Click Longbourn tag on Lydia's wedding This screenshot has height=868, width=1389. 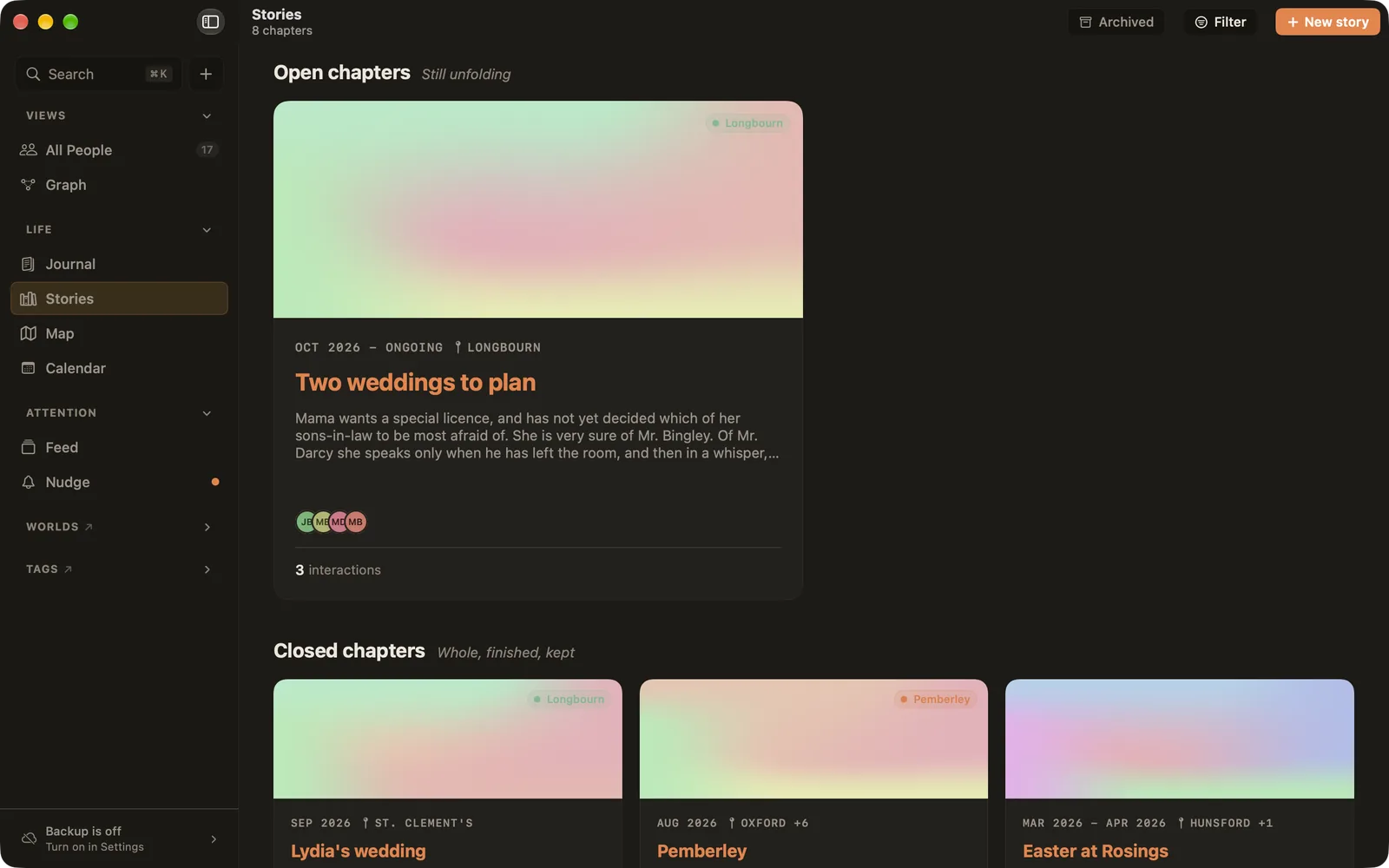(569, 700)
